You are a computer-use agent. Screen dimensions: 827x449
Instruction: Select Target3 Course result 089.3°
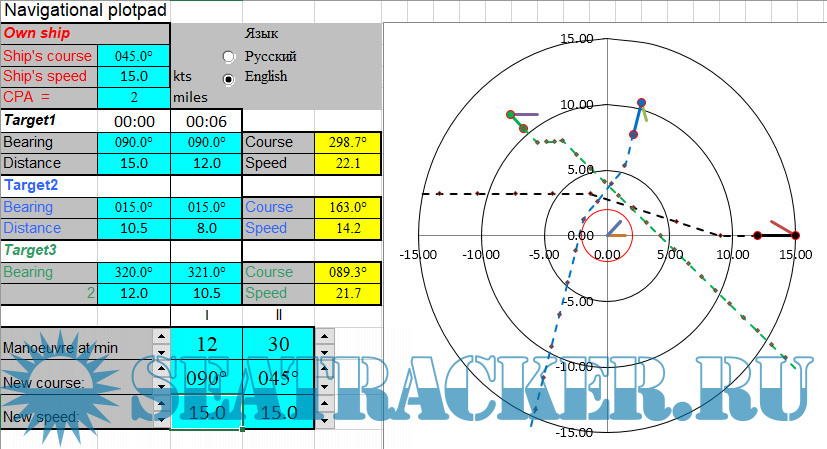click(x=347, y=272)
